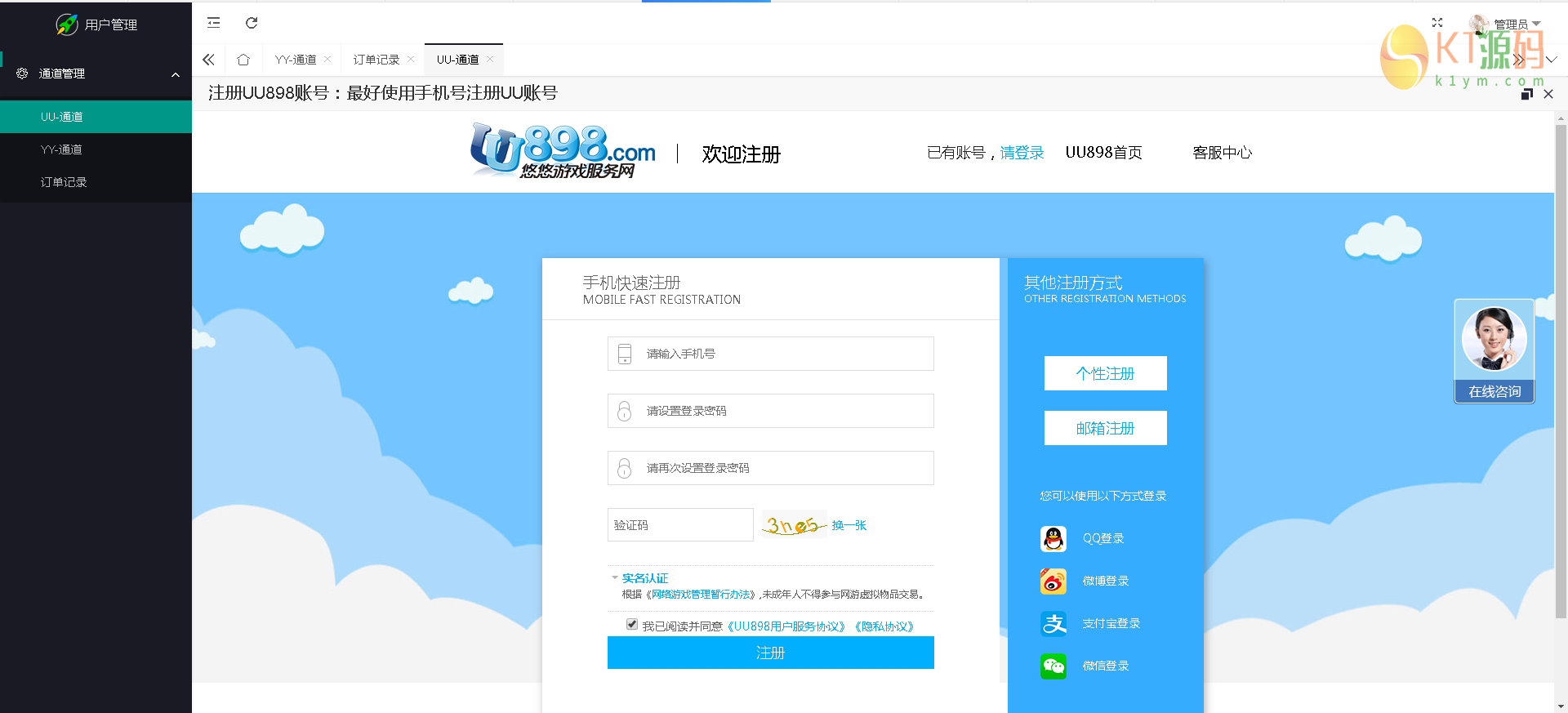Click the UU898.com logo
Screen dimensions: 1568x713
point(563,151)
